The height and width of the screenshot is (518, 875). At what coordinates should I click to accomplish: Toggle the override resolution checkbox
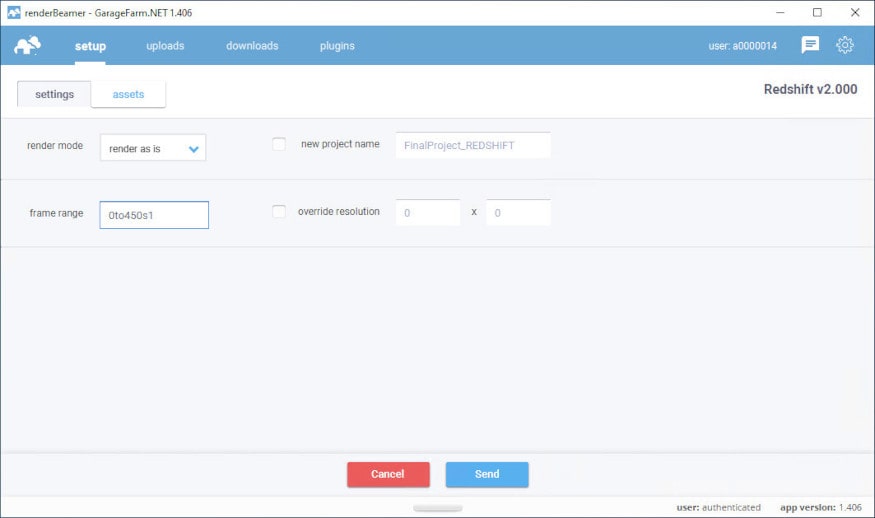tap(278, 212)
